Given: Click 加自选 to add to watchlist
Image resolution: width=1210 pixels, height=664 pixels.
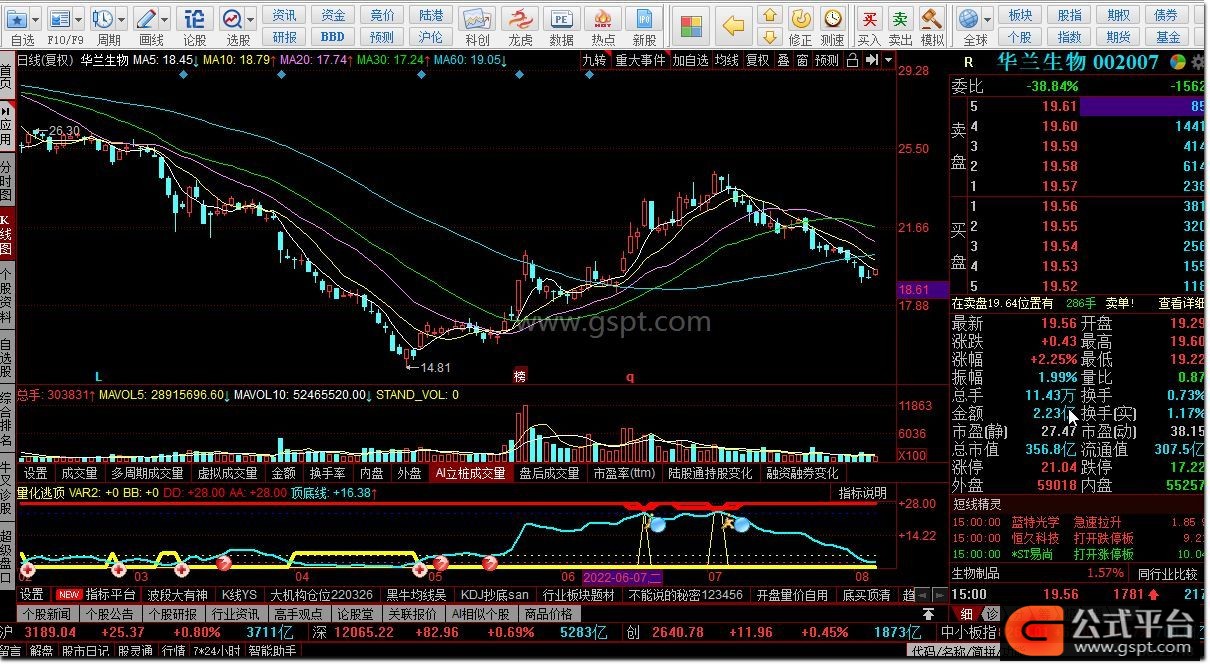Looking at the screenshot, I should coord(690,60).
